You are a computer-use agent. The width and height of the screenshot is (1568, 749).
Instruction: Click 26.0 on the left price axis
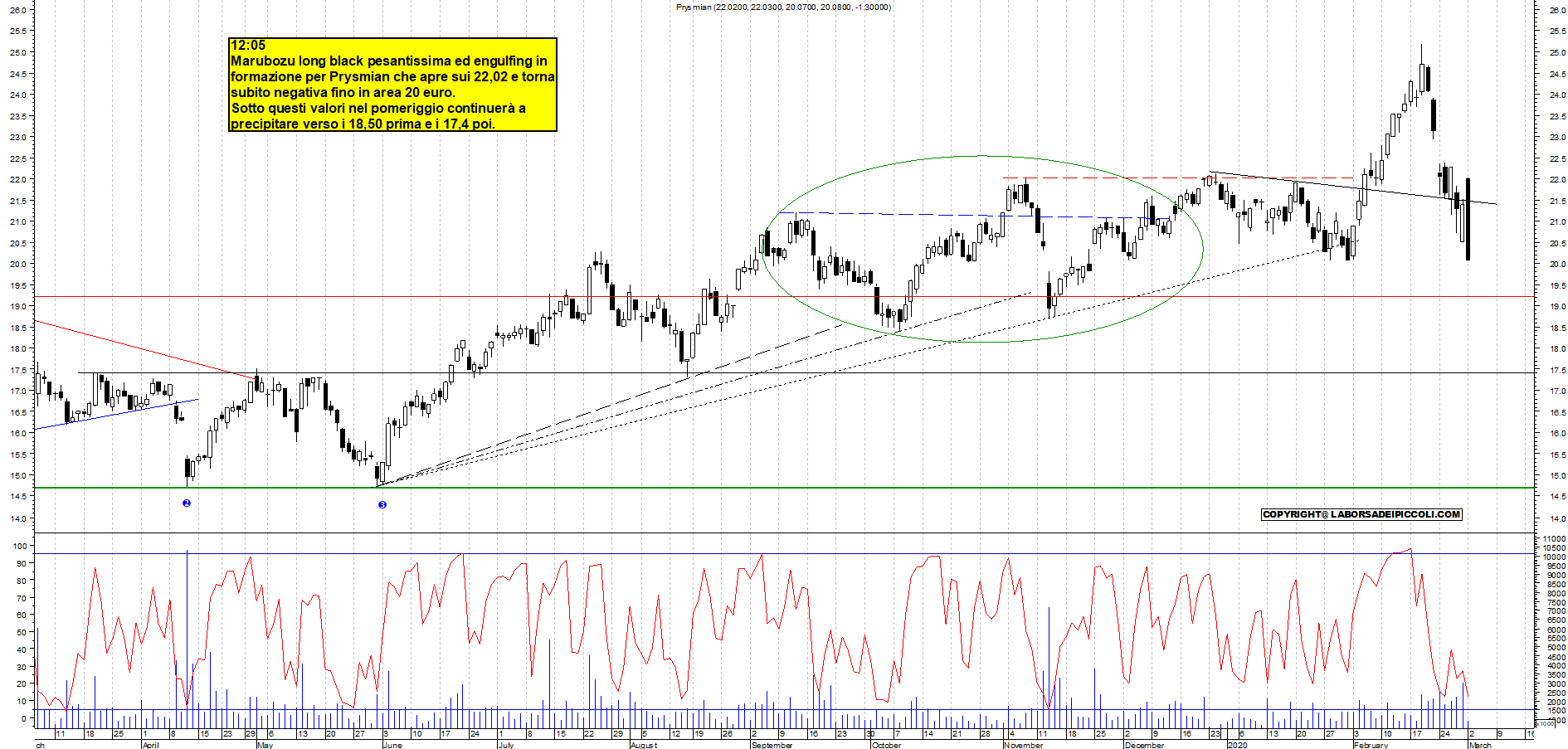[17, 10]
